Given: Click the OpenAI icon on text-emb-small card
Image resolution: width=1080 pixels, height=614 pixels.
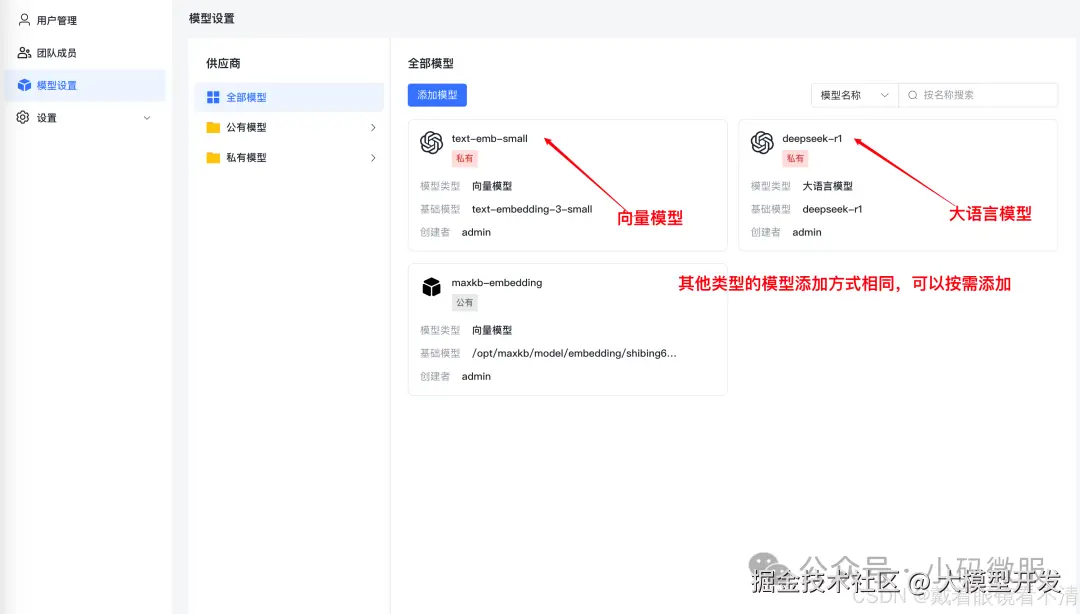Looking at the screenshot, I should [429, 142].
